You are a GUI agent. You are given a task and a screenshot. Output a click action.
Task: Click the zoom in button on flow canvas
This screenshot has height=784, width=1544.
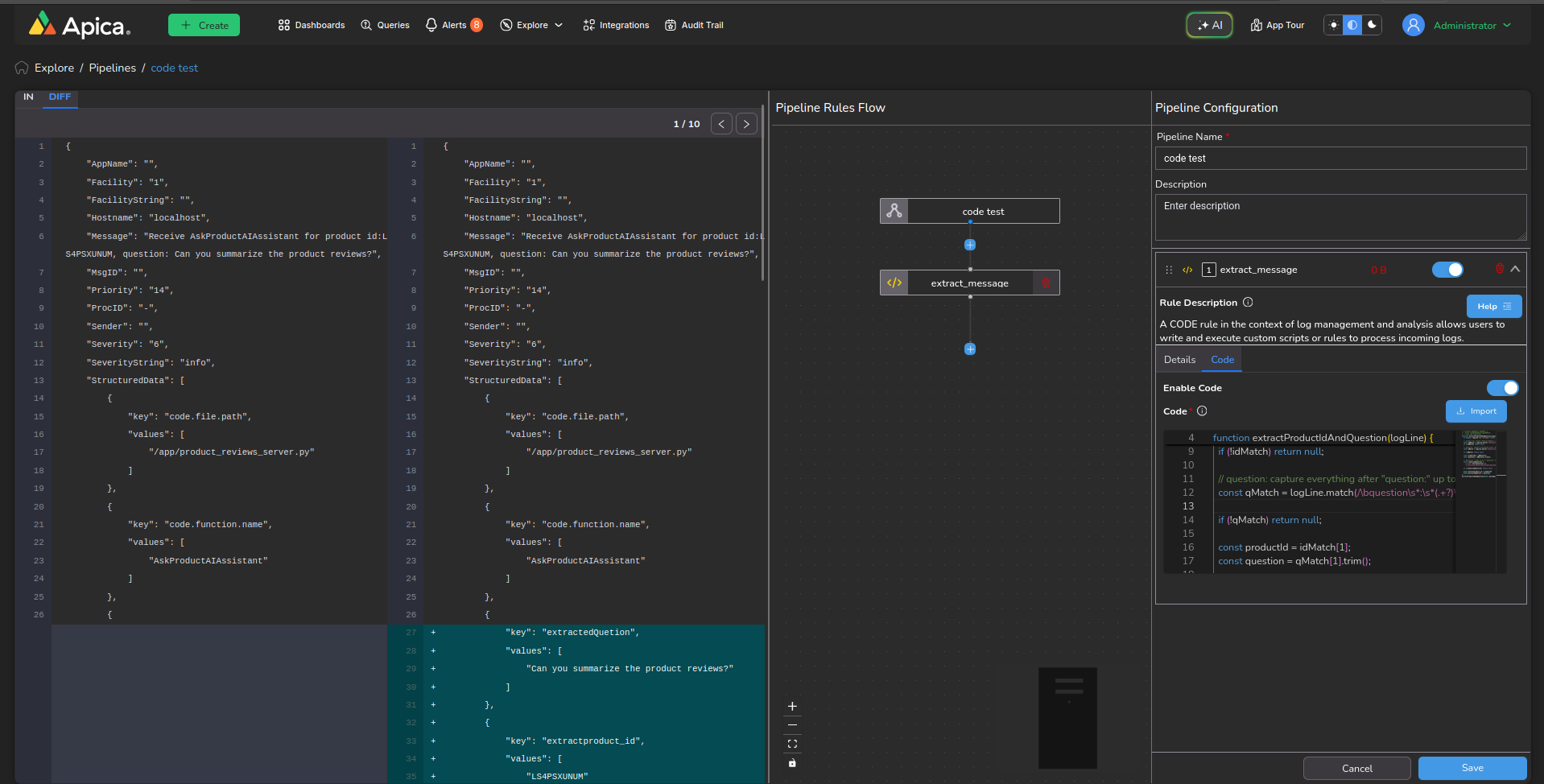(792, 707)
